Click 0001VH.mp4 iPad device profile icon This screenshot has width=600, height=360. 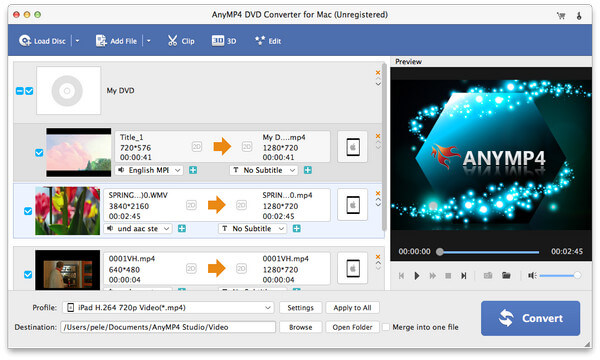(x=352, y=268)
